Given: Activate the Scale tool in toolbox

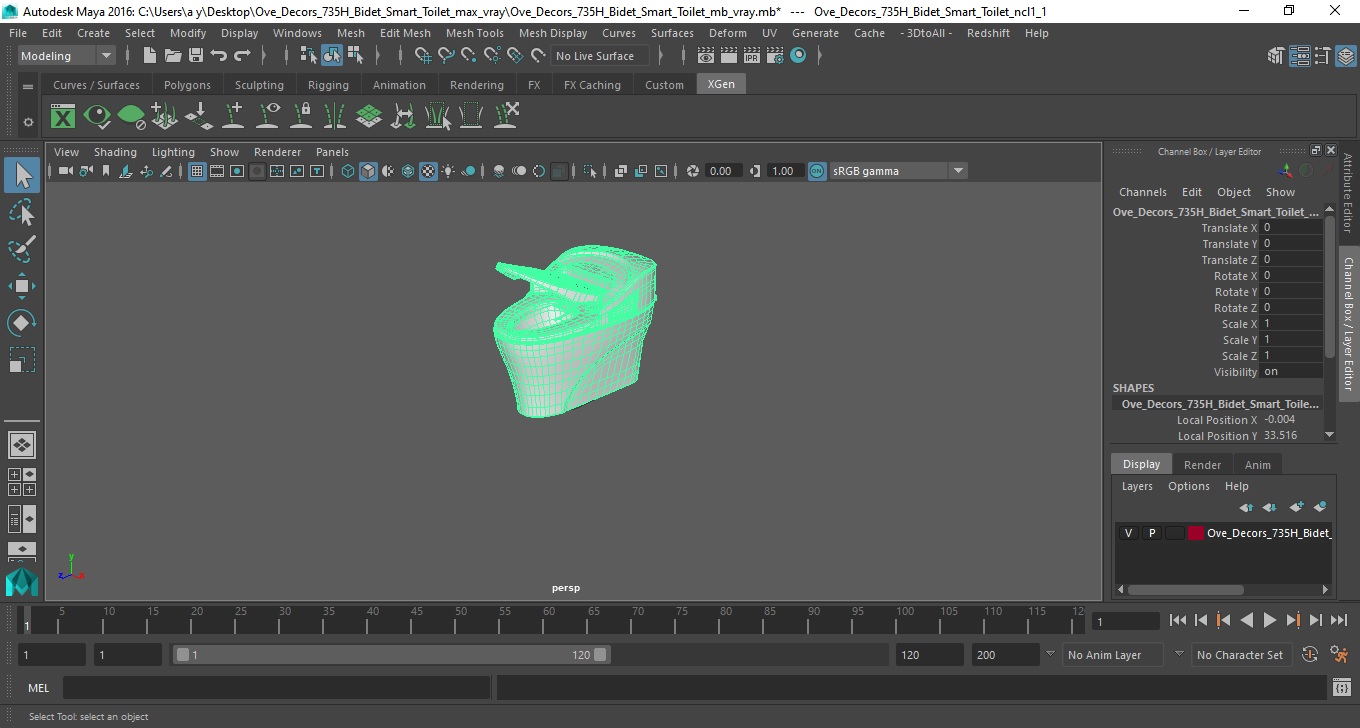Looking at the screenshot, I should click(x=22, y=360).
